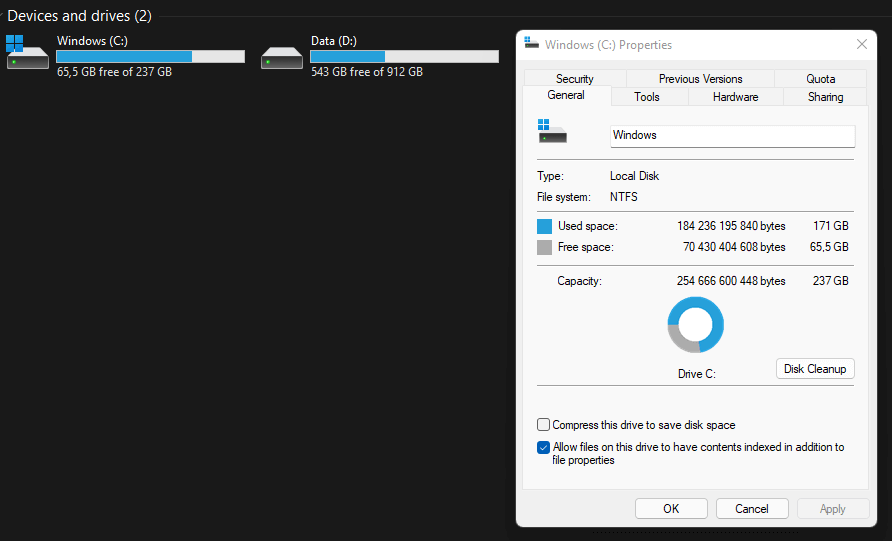Screen dimensions: 892x541
Task: Switch to the Hardware tab
Action: point(736,97)
